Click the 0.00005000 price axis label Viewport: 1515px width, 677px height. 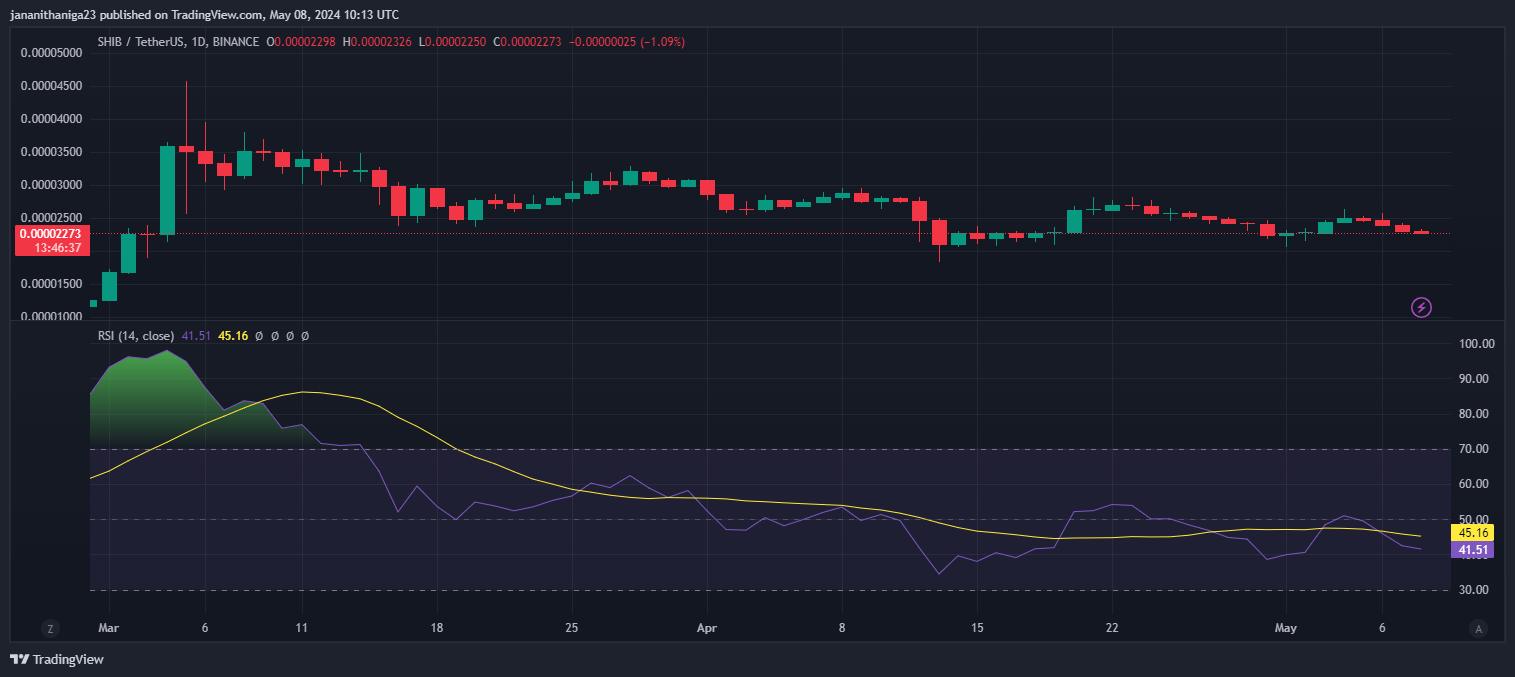pyautogui.click(x=52, y=53)
